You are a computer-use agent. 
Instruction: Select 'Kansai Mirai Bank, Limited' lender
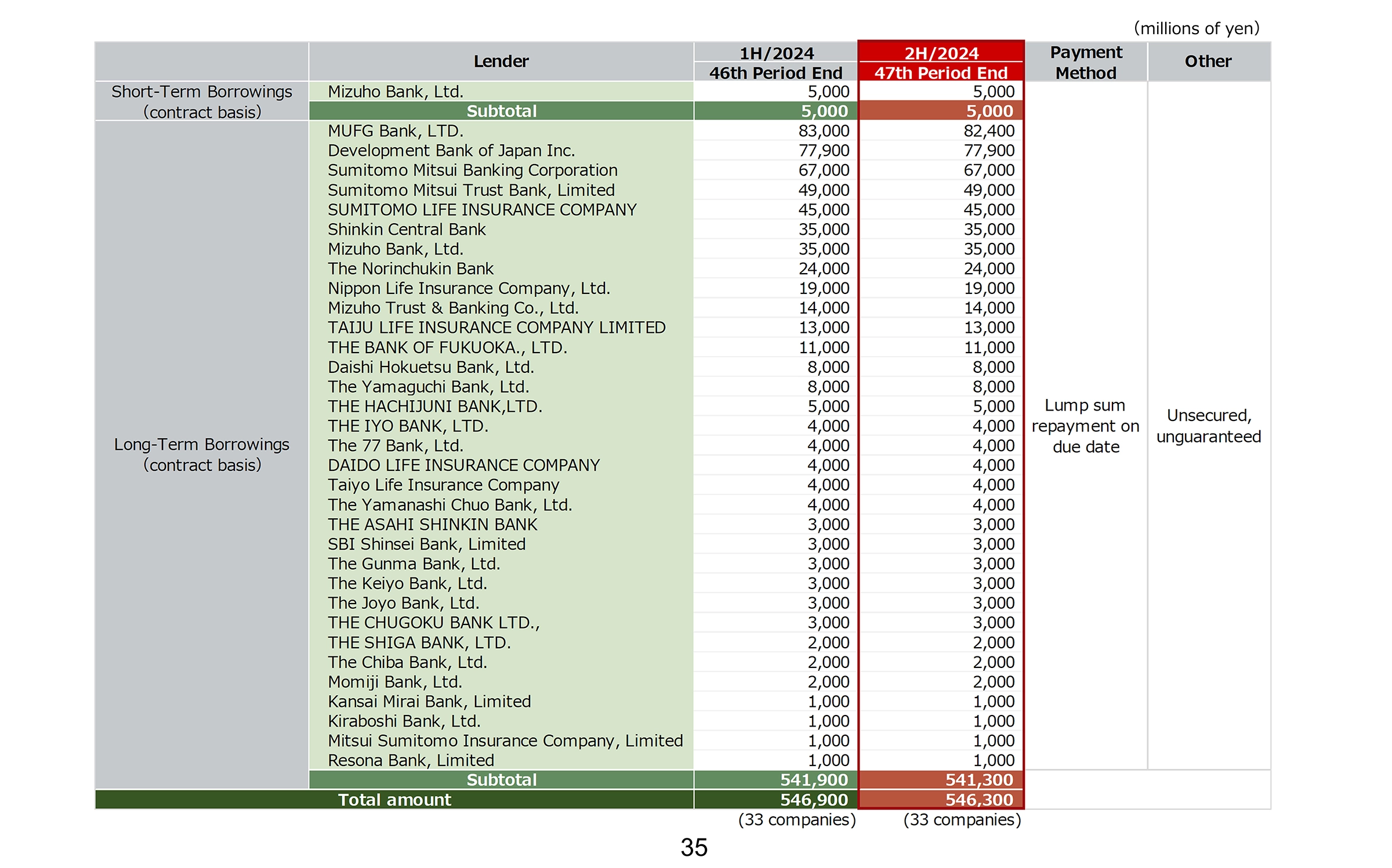[429, 702]
